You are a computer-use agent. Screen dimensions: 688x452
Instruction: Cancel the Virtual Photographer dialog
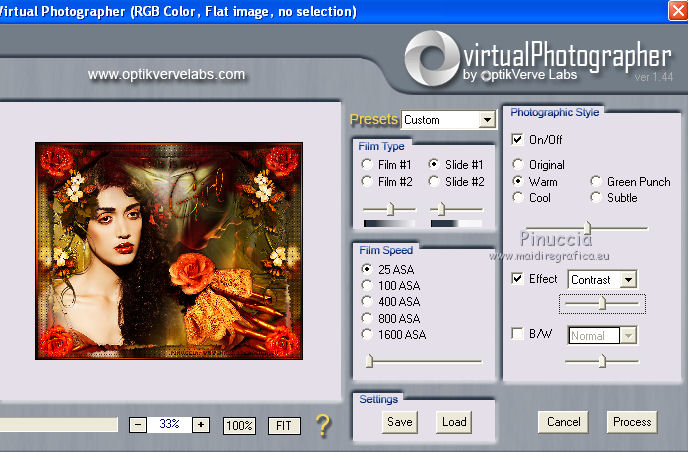point(563,422)
